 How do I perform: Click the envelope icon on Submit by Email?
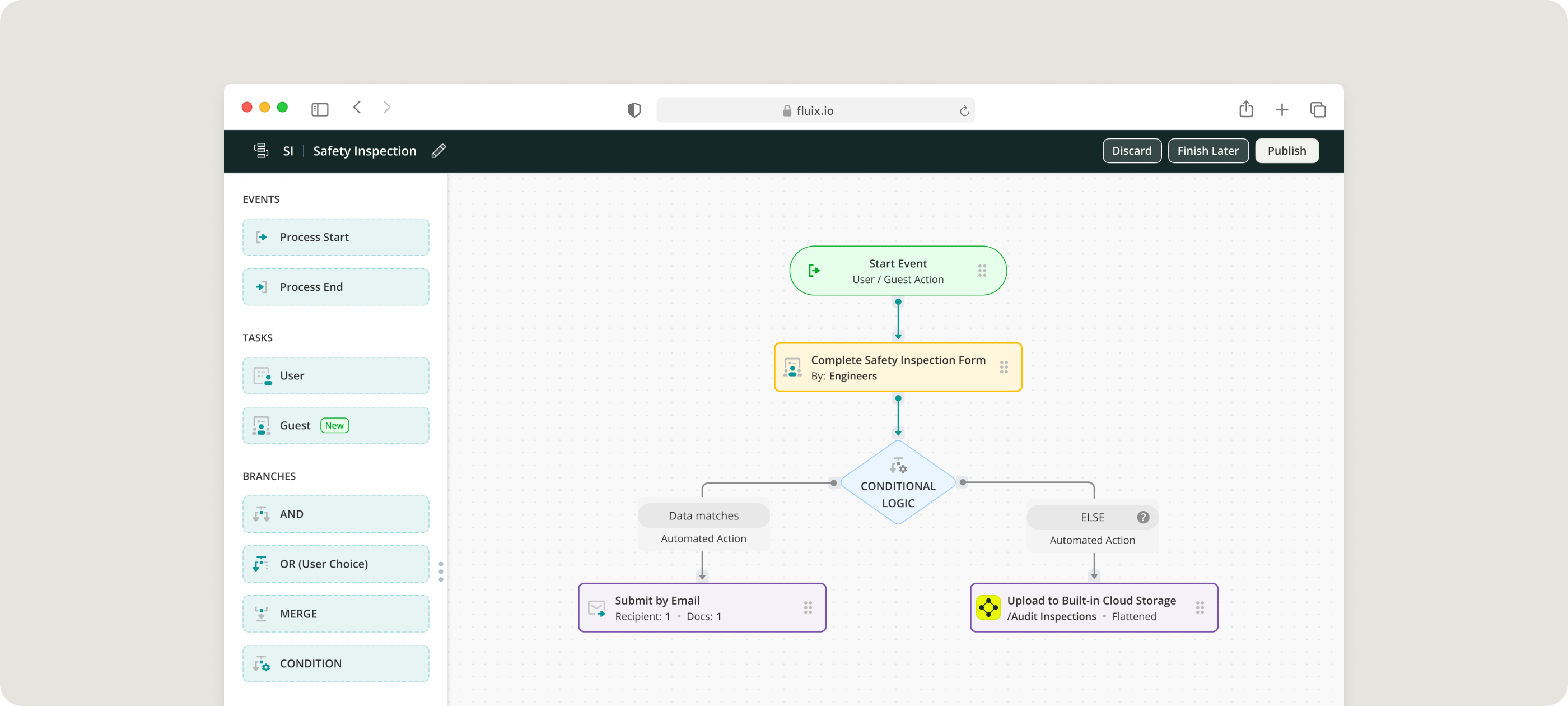[x=596, y=608]
